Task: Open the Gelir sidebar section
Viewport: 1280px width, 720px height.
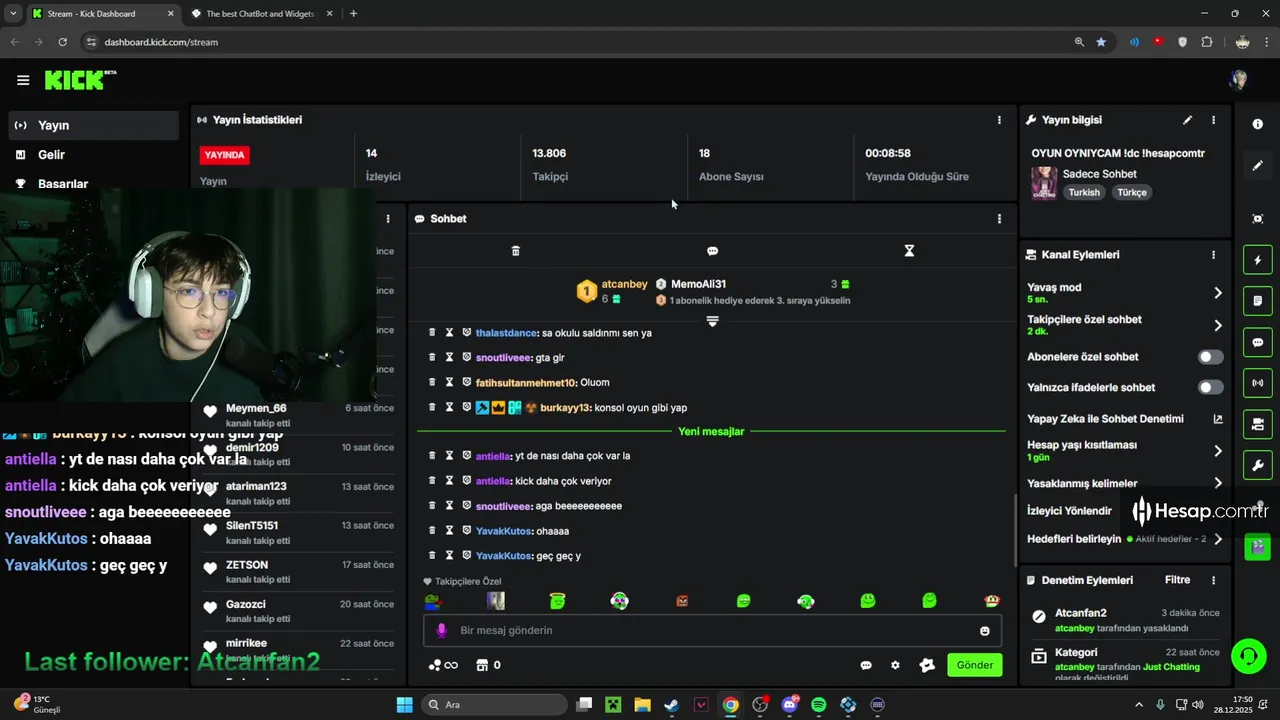Action: (x=95, y=154)
